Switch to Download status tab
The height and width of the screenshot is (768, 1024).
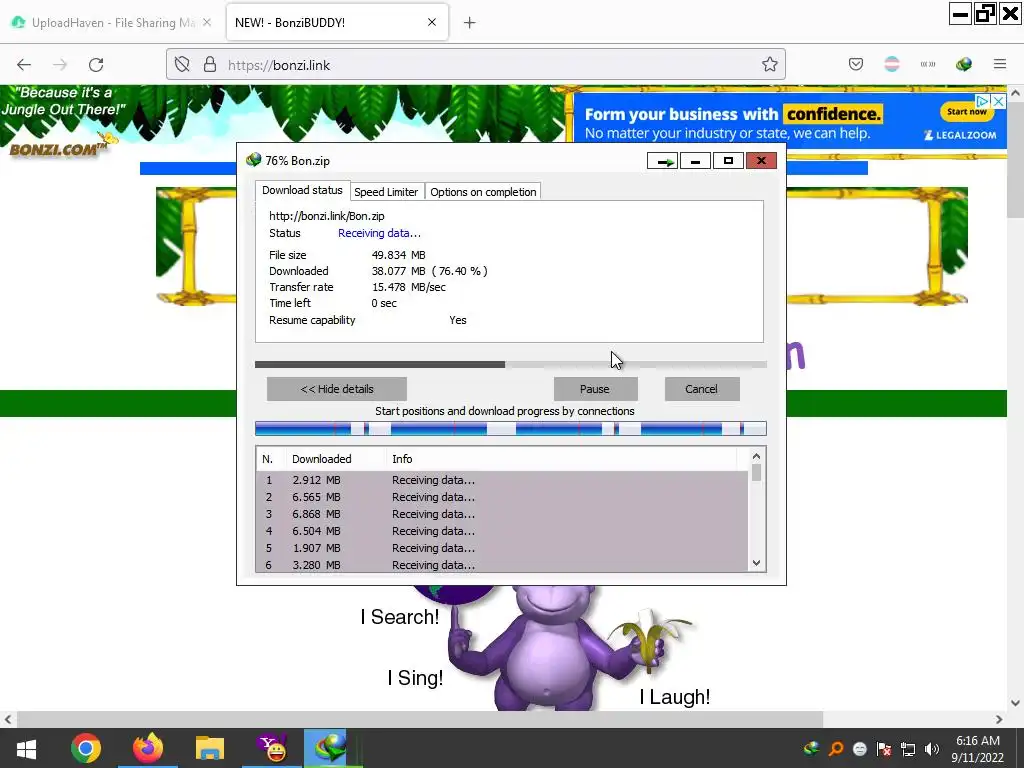(302, 190)
